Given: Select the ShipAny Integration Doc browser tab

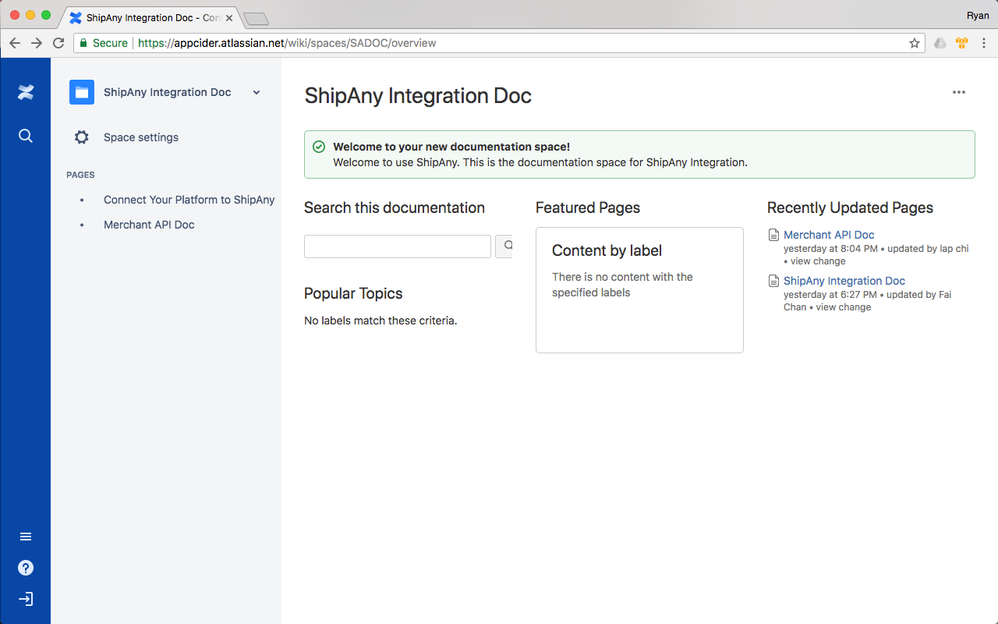Looking at the screenshot, I should coord(150,18).
